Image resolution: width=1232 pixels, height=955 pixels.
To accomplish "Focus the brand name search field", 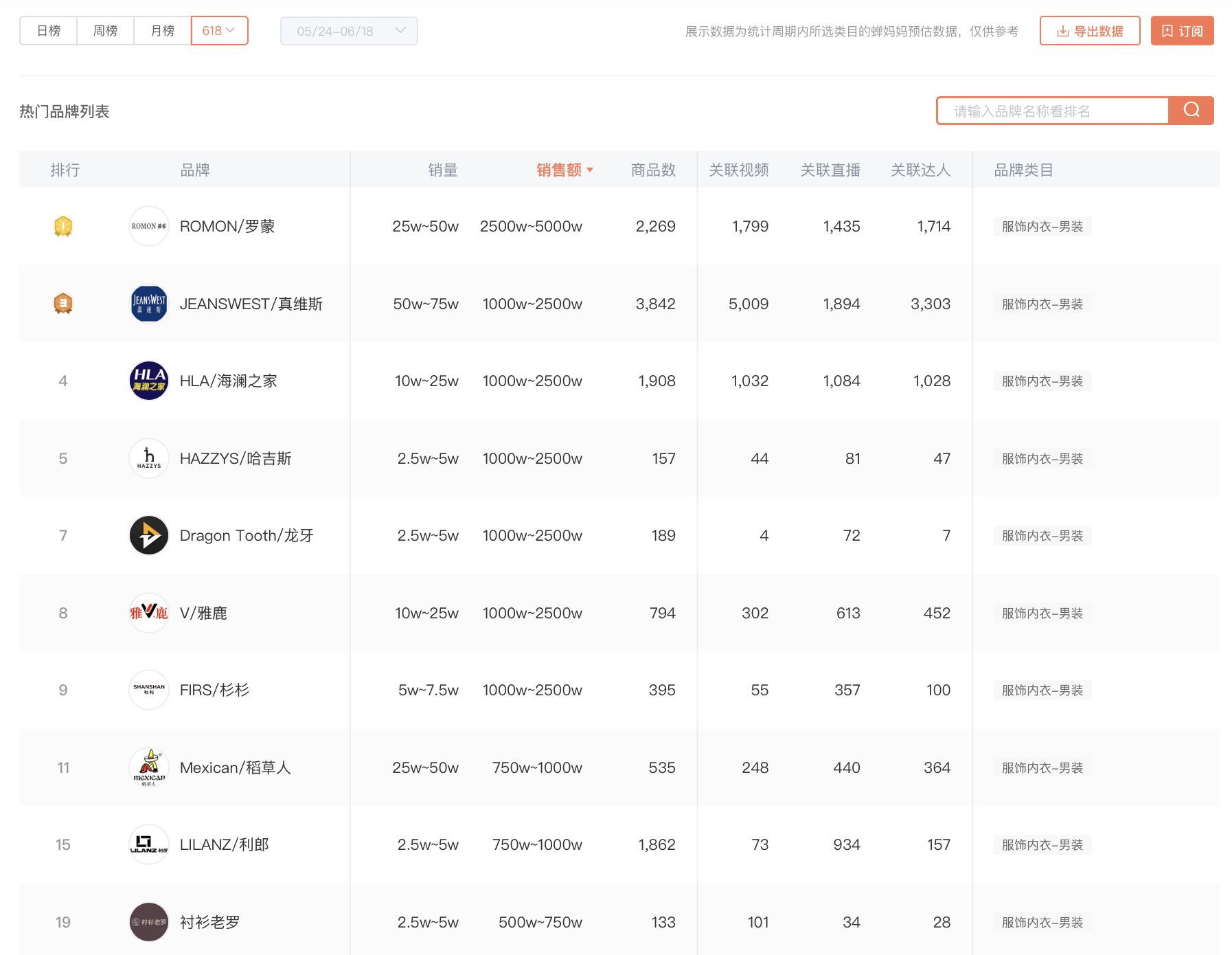I will point(1053,111).
